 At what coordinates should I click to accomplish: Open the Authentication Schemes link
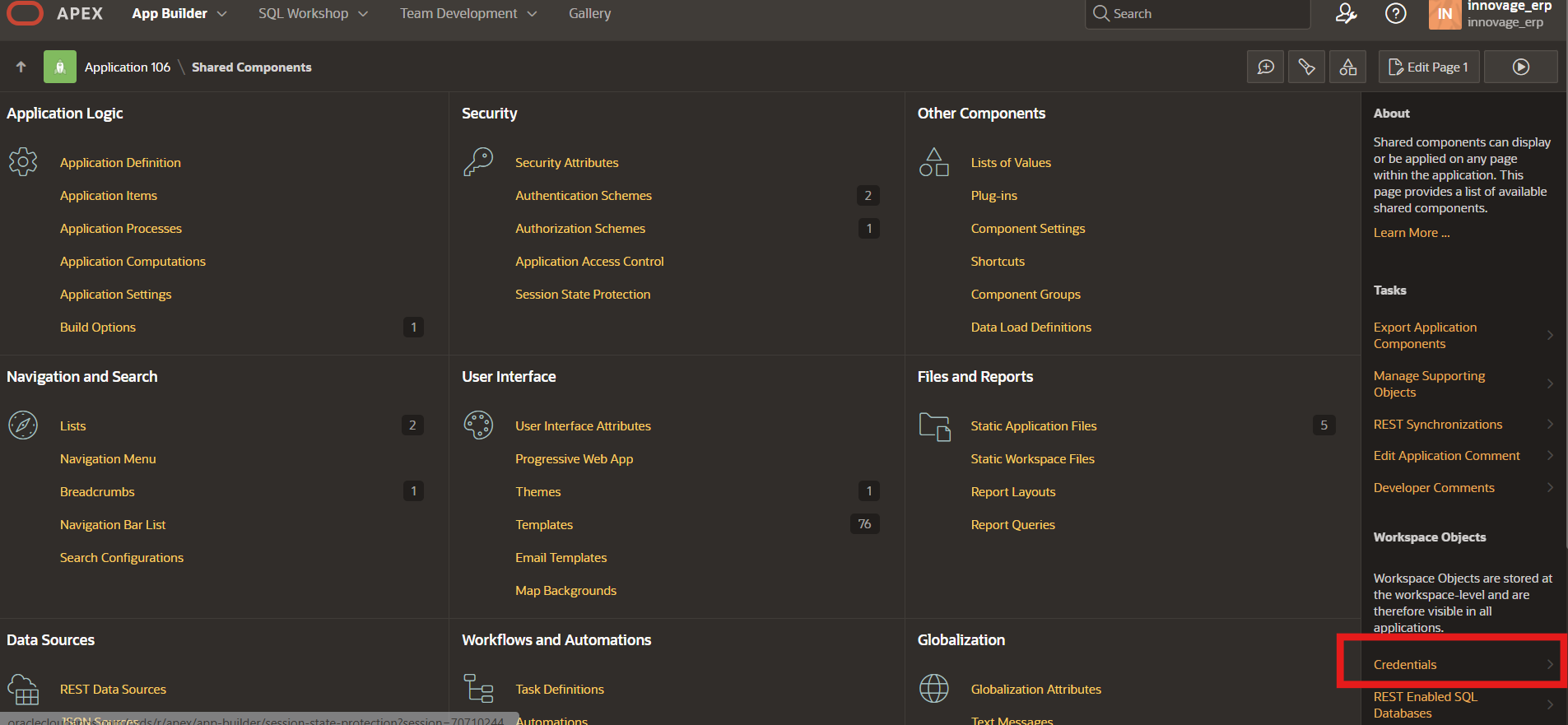pyautogui.click(x=583, y=196)
